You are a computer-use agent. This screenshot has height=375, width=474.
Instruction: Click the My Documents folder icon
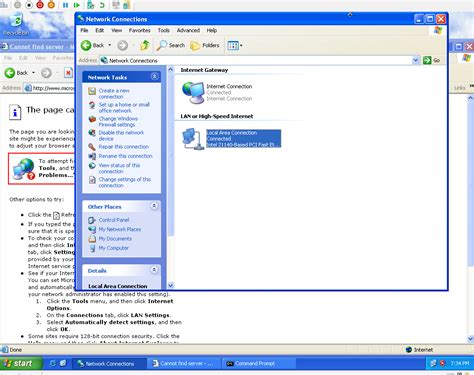[x=92, y=239]
